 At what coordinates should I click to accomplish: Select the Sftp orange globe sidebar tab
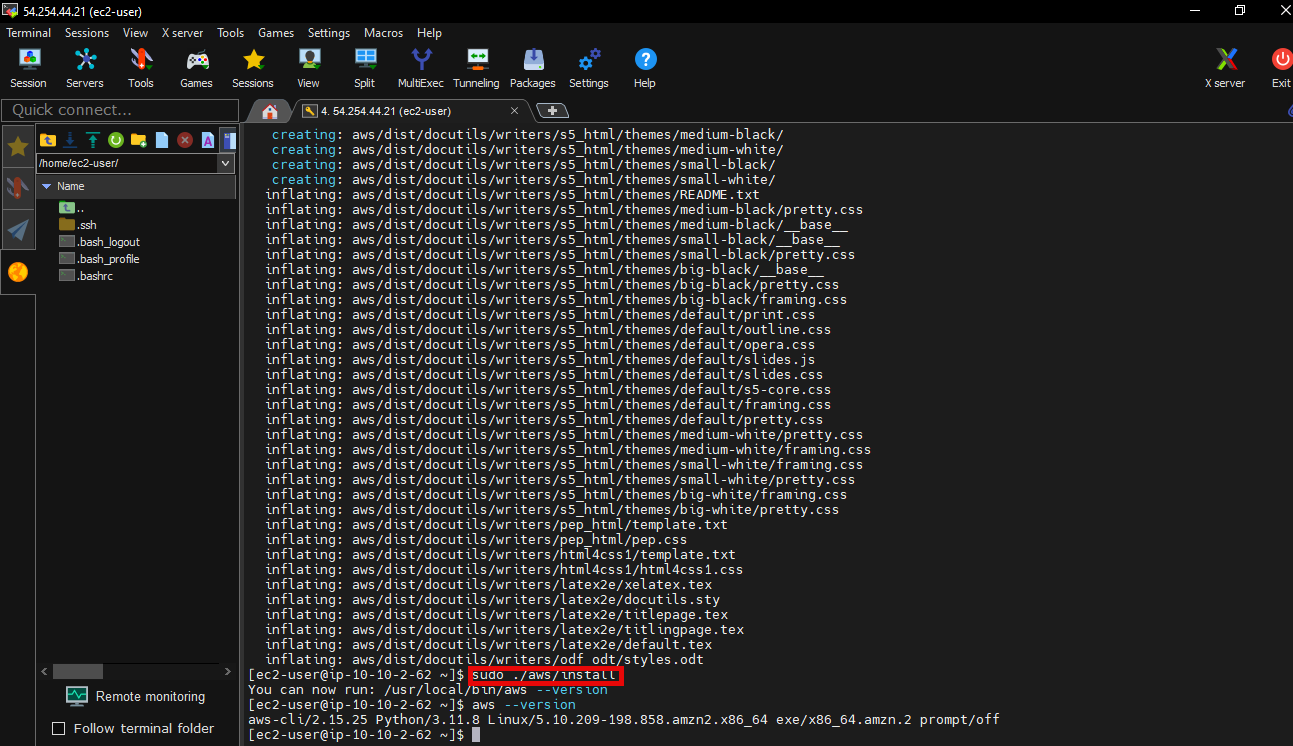click(18, 272)
